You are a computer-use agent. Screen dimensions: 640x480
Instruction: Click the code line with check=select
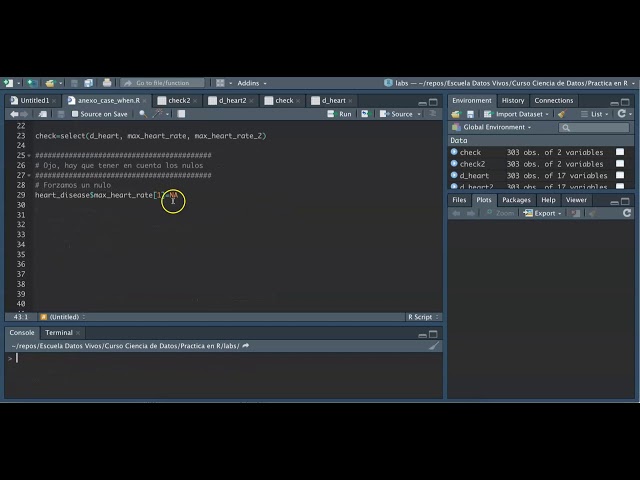pos(151,136)
